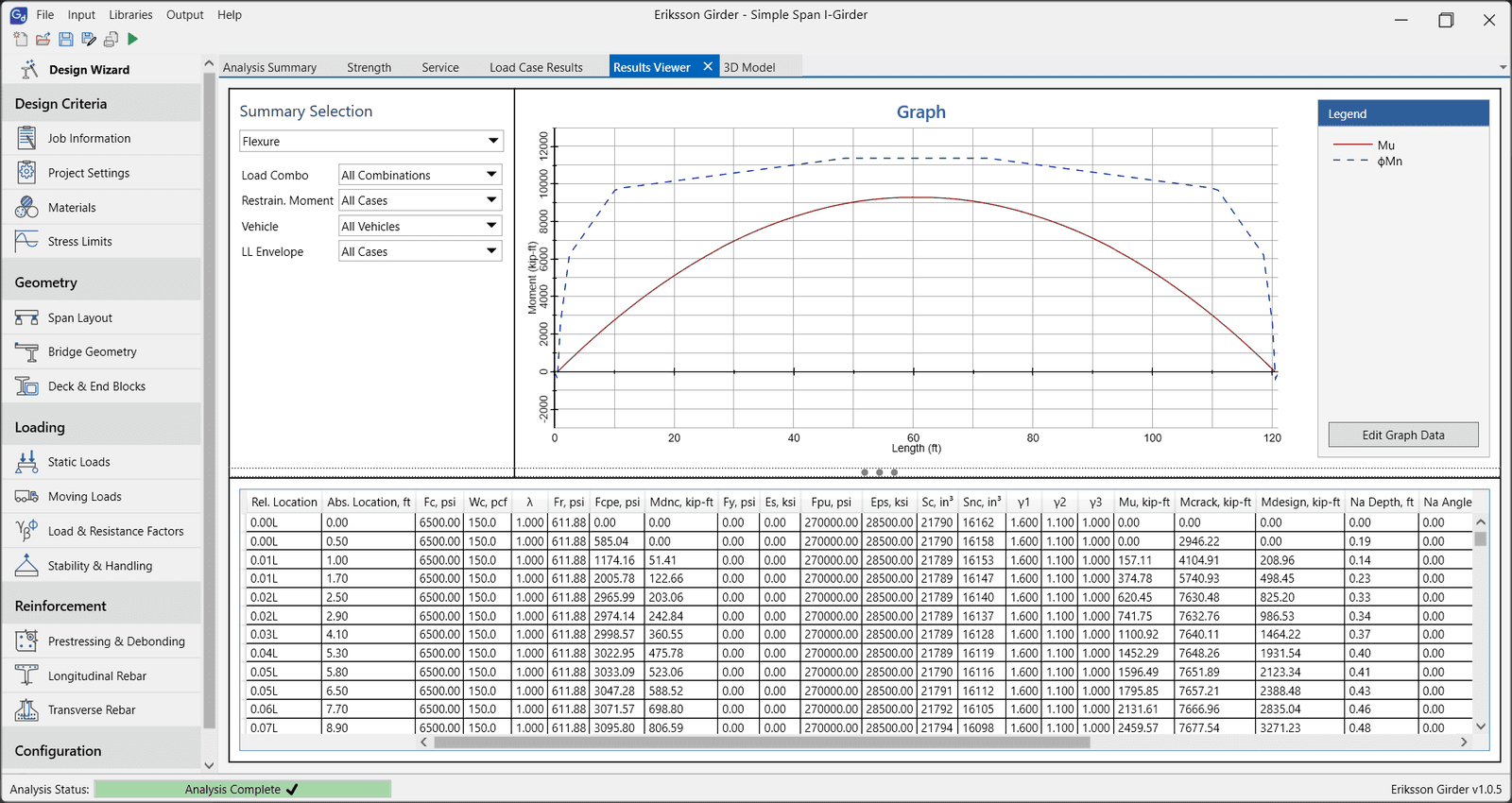Open the Load Combo dropdown
The height and width of the screenshot is (803, 1512).
(x=420, y=176)
